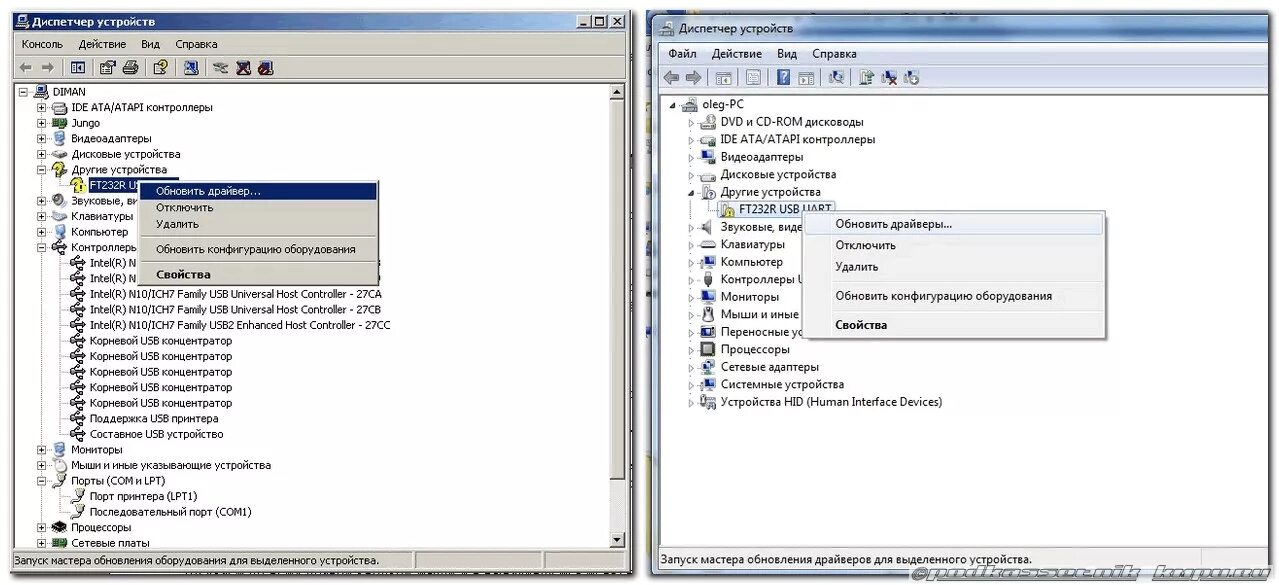
Task: Click Forward arrow in left window toolbar
Action: coord(46,68)
